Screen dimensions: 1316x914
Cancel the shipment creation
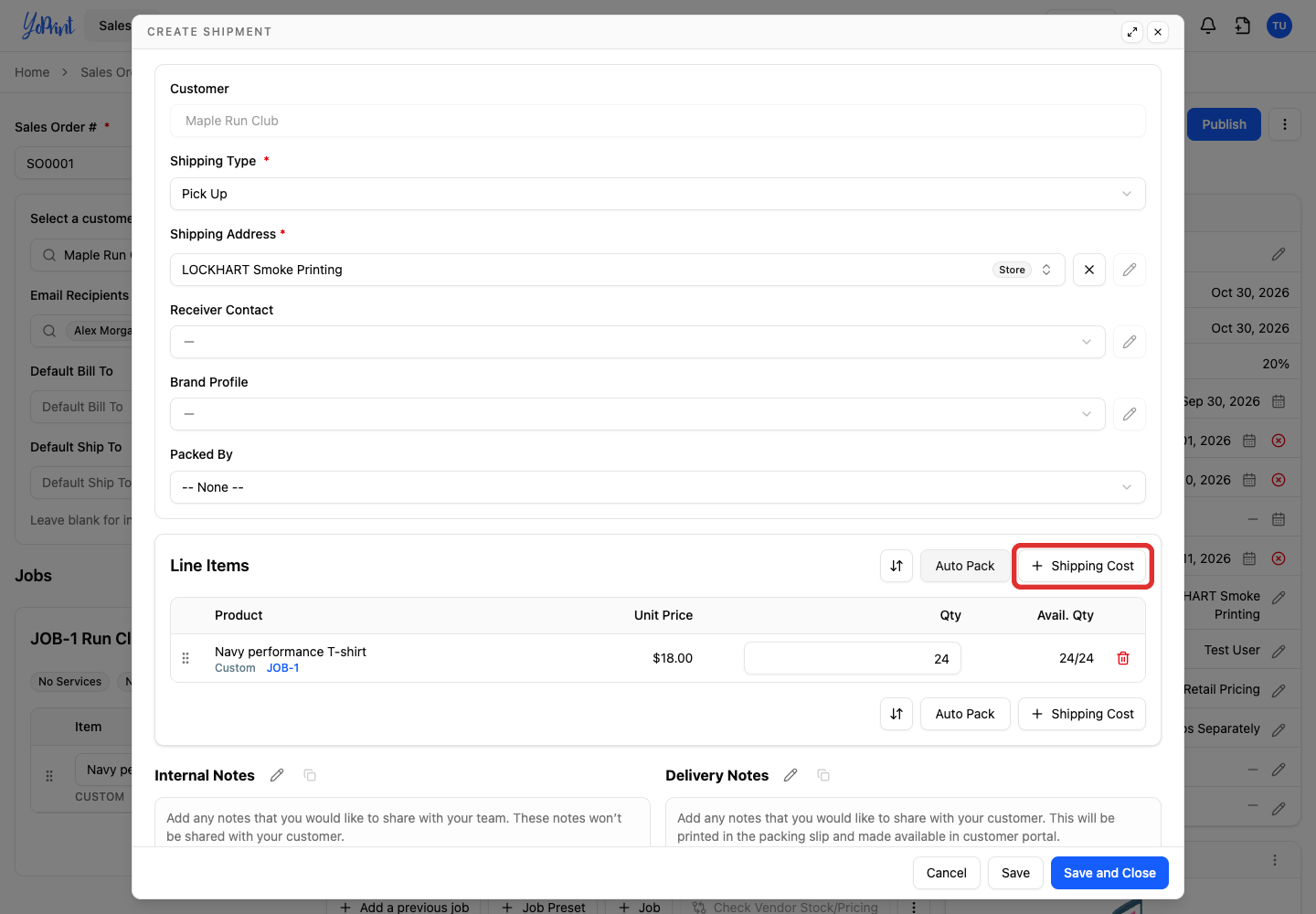tap(947, 873)
